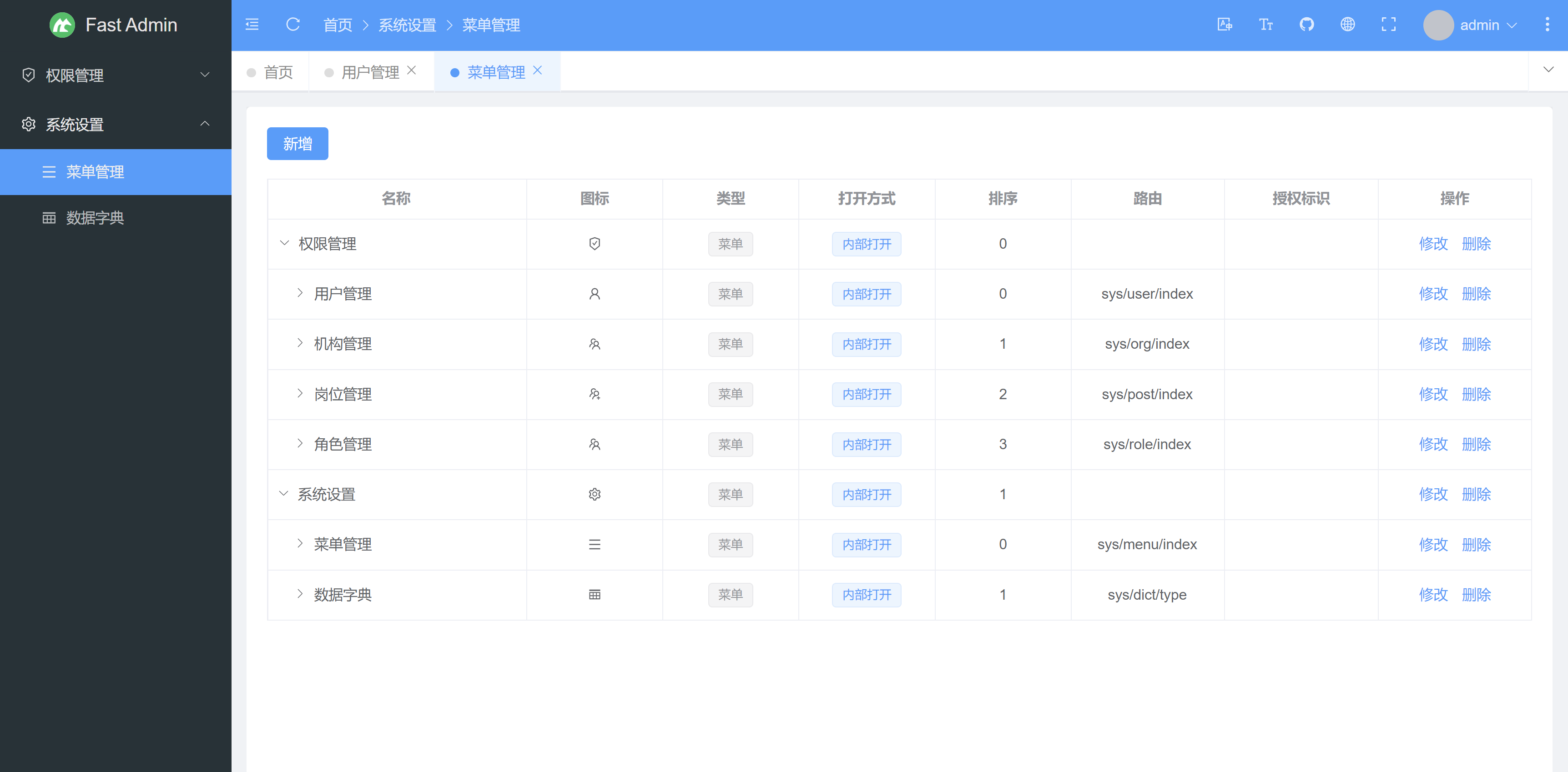Enter fullscreen mode
The height and width of the screenshot is (772, 1568).
click(1388, 25)
